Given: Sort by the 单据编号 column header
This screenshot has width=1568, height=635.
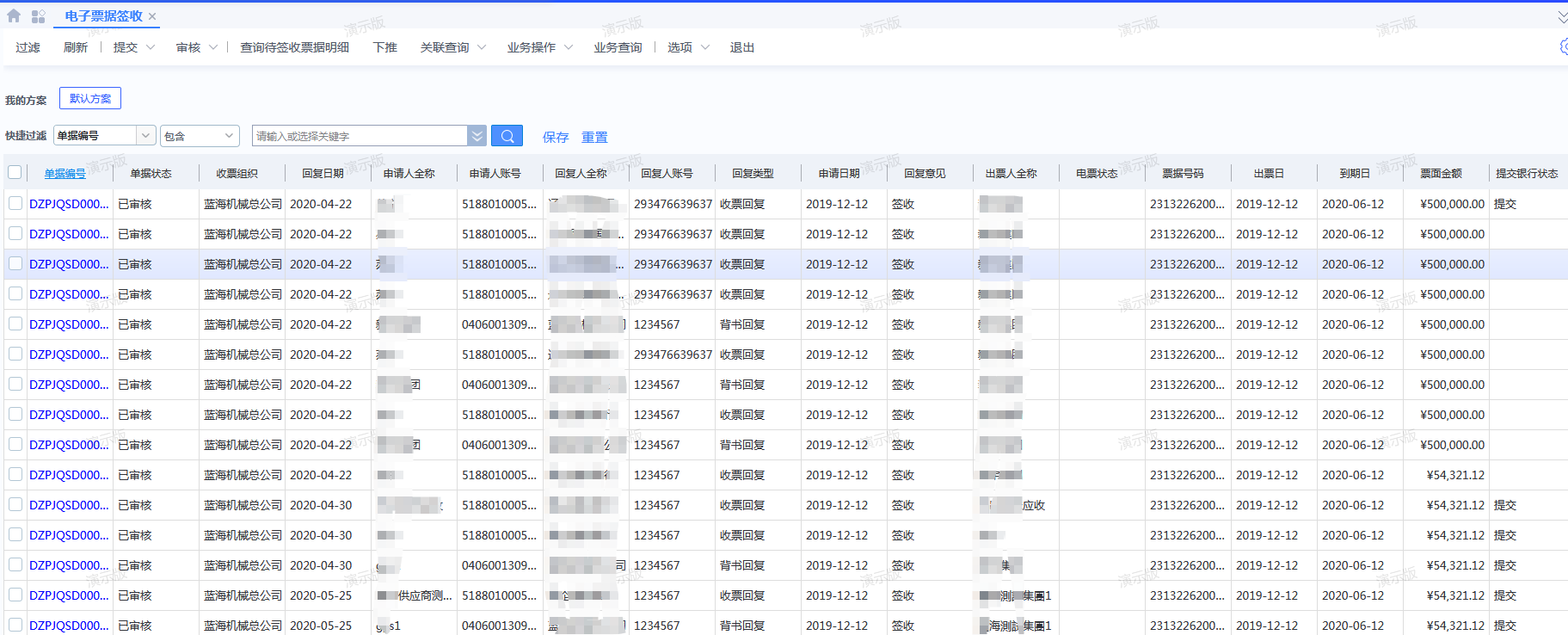Looking at the screenshot, I should (65, 173).
